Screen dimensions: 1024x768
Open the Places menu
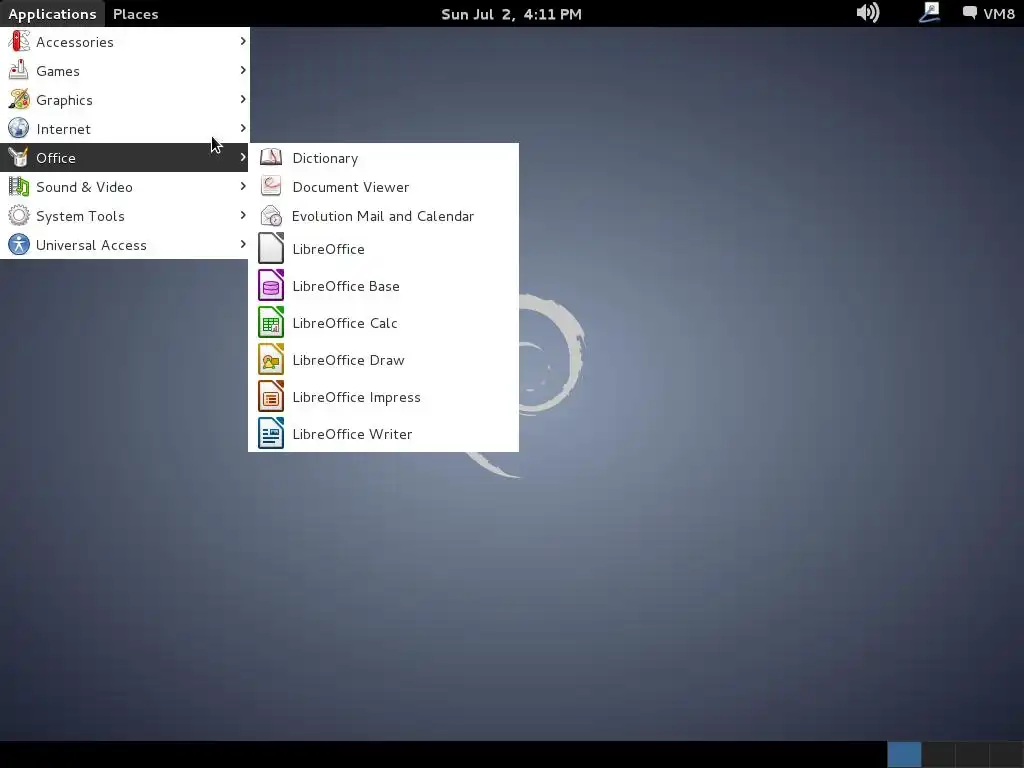(x=135, y=14)
